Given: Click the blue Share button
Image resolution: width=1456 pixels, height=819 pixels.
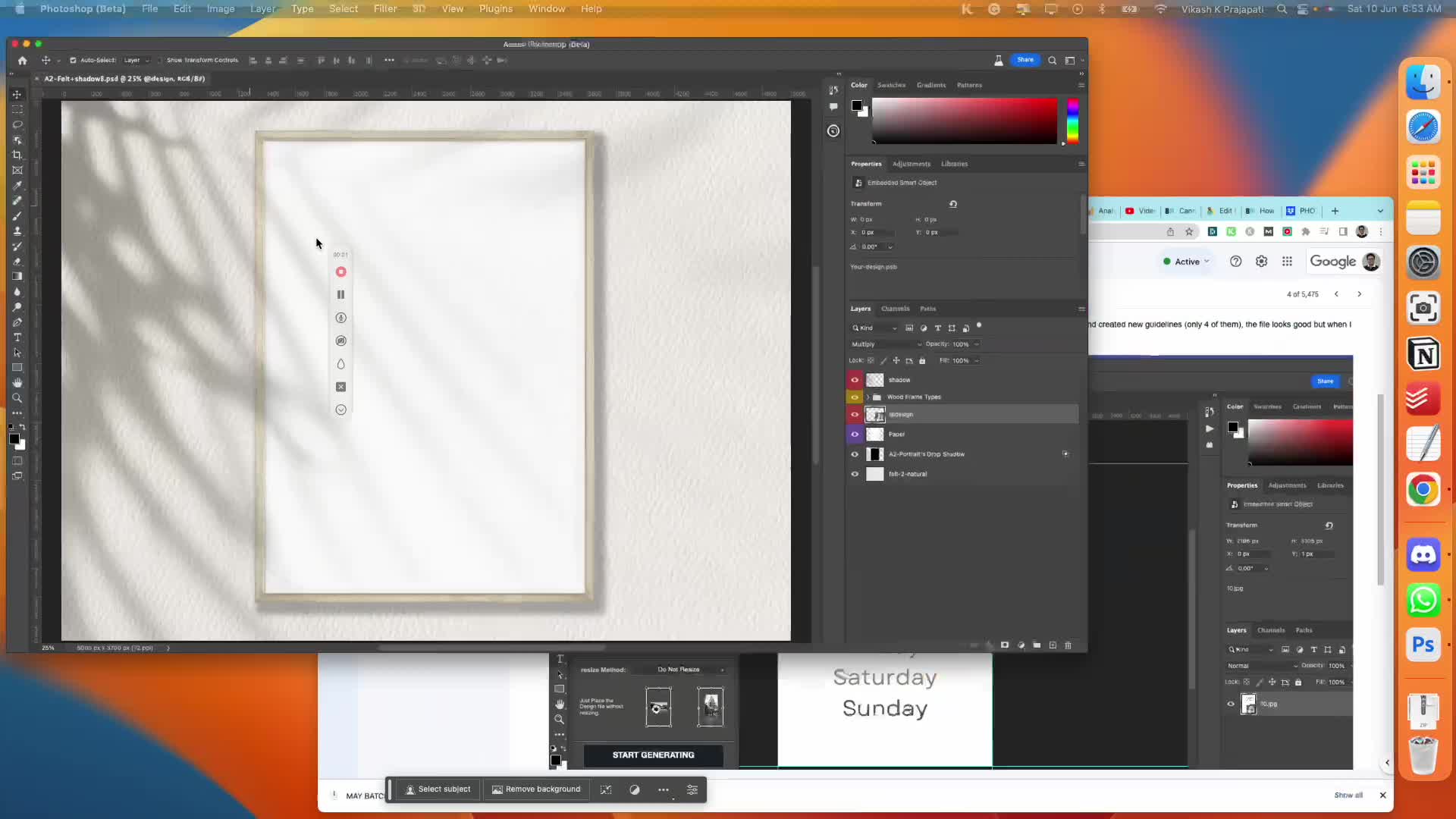Looking at the screenshot, I should click(x=1025, y=60).
